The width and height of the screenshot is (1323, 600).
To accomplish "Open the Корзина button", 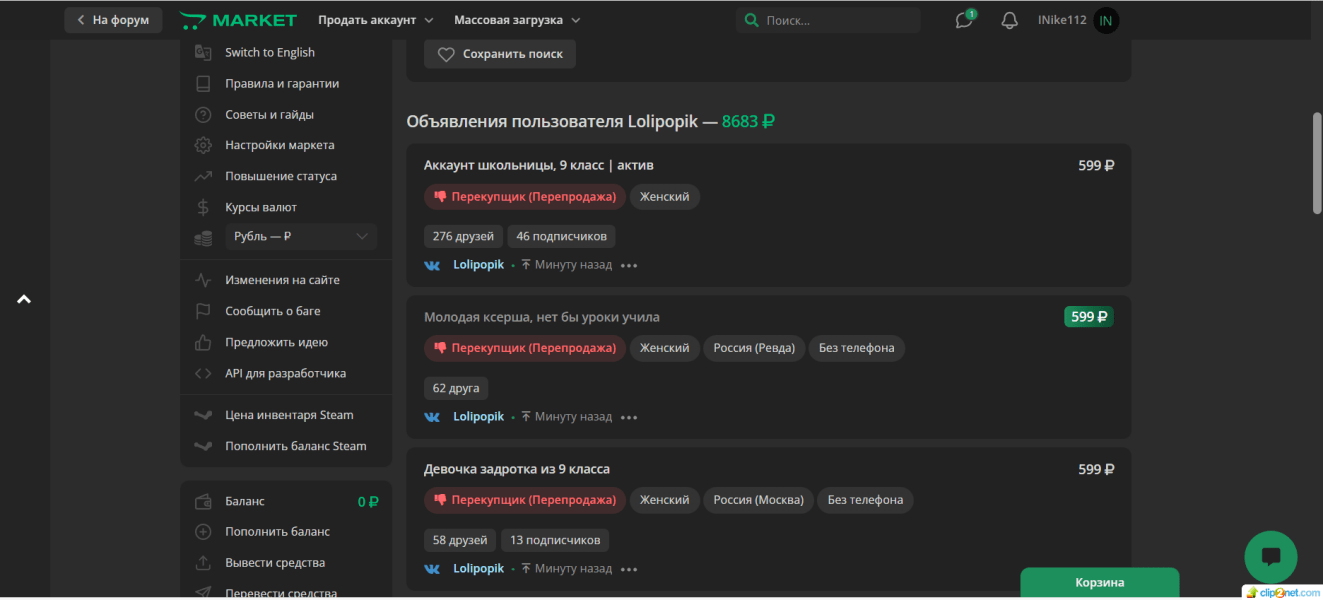I will pyautogui.click(x=1099, y=581).
